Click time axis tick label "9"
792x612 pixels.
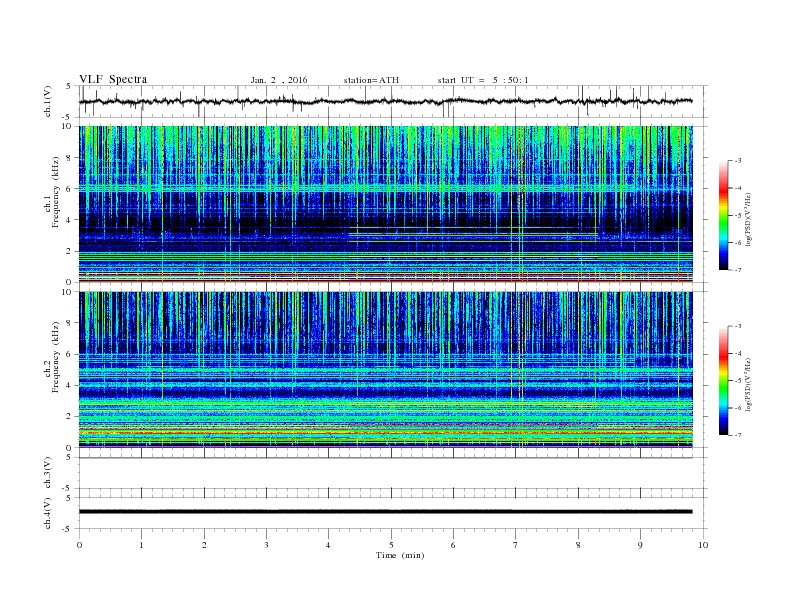(640, 545)
